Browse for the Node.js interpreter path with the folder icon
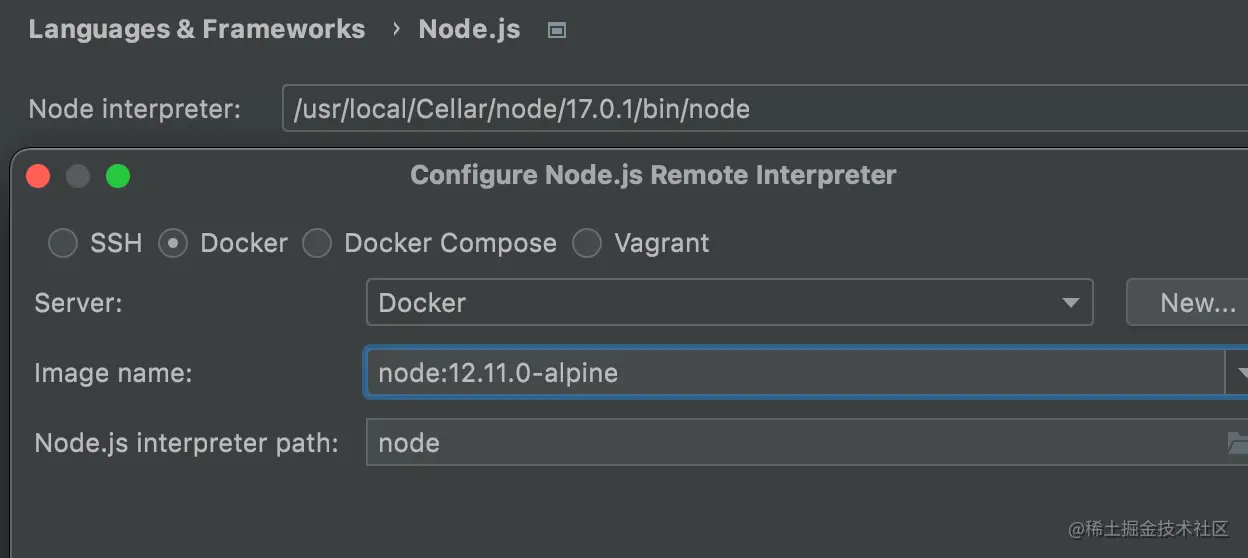This screenshot has height=558, width=1248. [x=1238, y=443]
